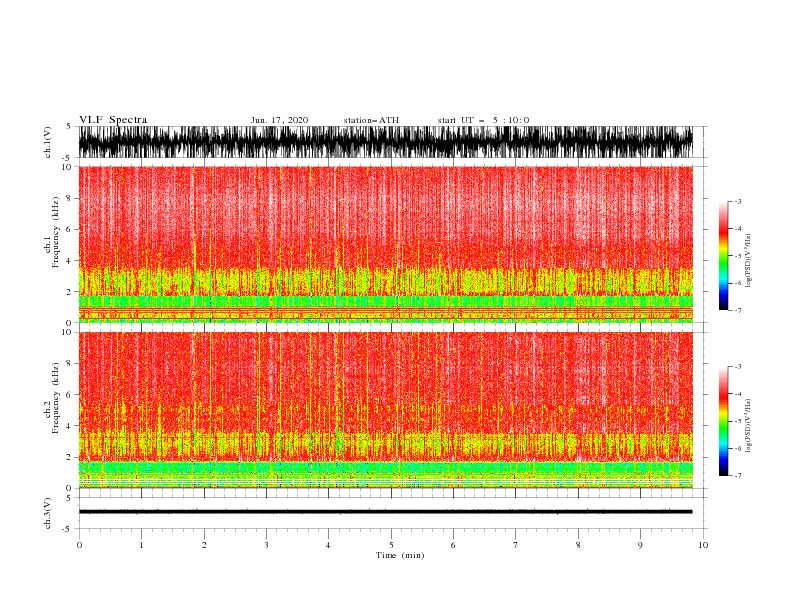Screen dimensions: 792x612
Task: Click the "-3" tick on ch.2 colorbar
Action: pyautogui.click(x=737, y=367)
